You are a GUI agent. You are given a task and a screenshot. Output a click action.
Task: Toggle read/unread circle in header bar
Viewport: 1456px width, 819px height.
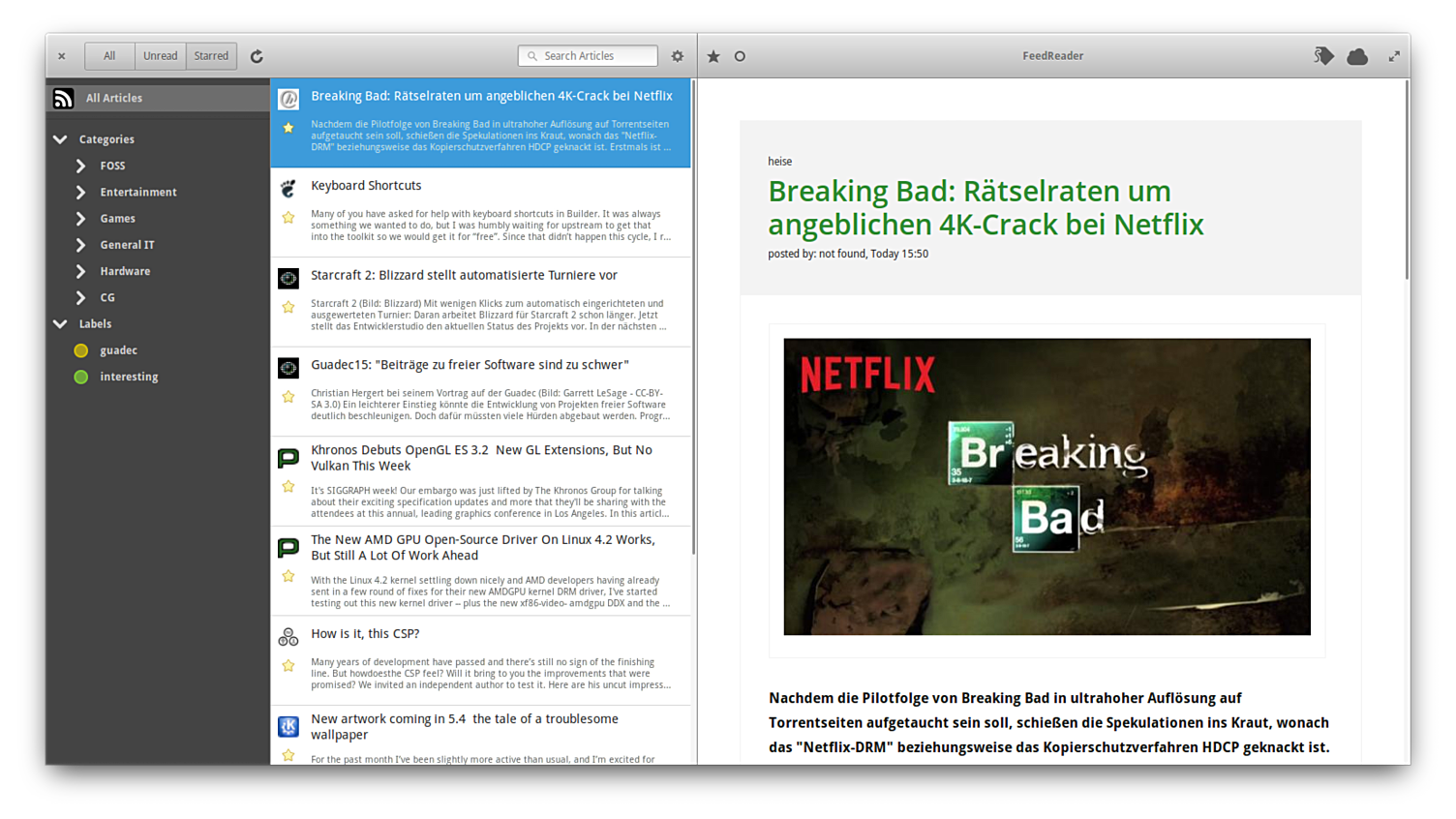coord(740,56)
